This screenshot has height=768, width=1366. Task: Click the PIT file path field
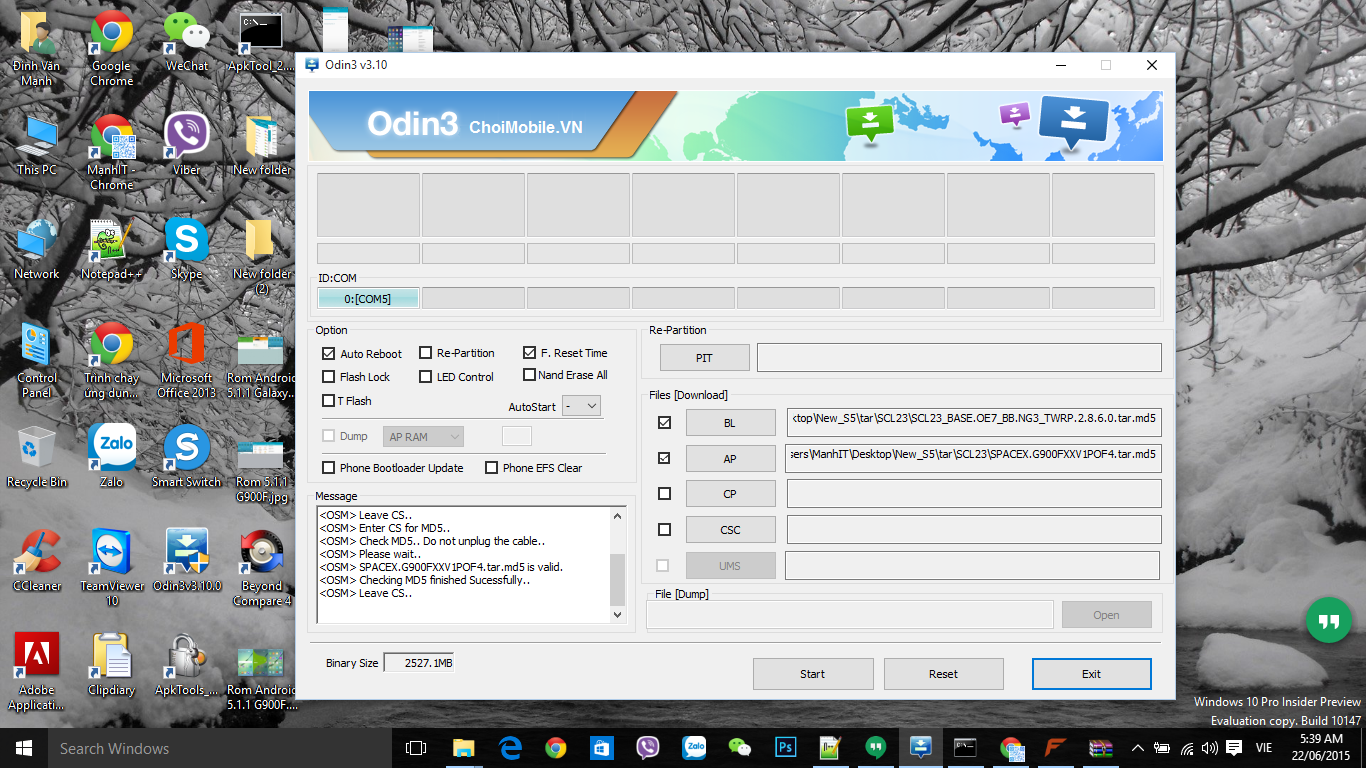coord(959,357)
